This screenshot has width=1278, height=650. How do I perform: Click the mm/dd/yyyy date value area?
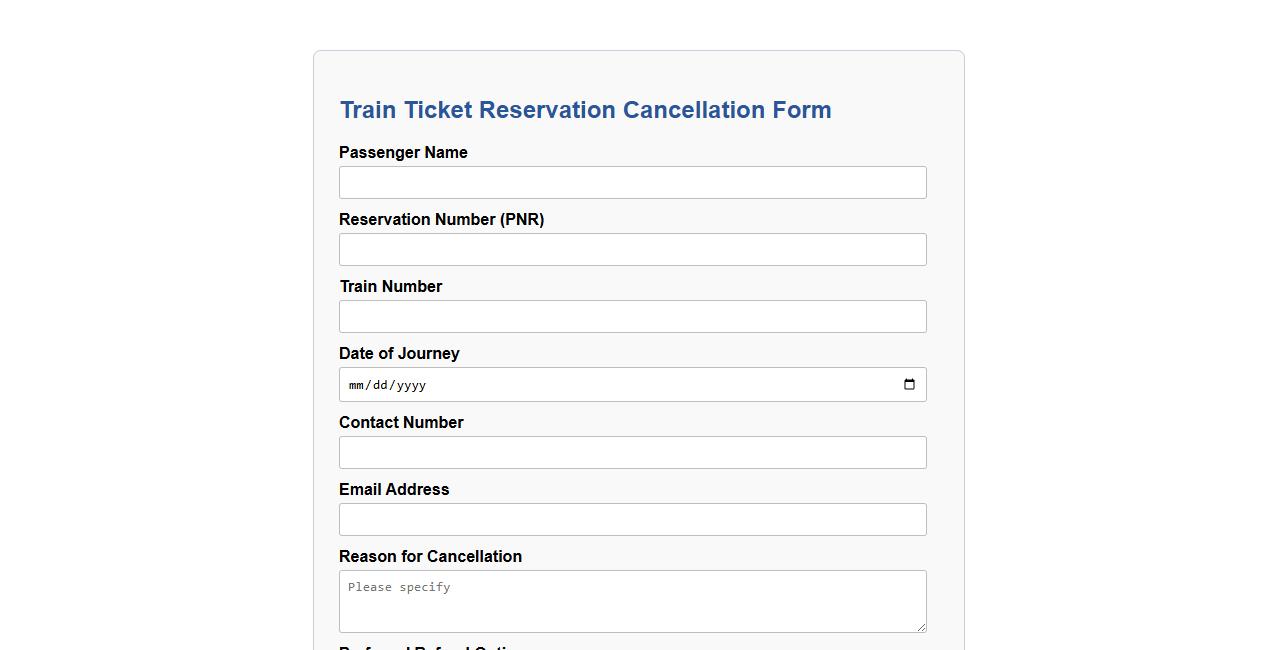pos(387,384)
